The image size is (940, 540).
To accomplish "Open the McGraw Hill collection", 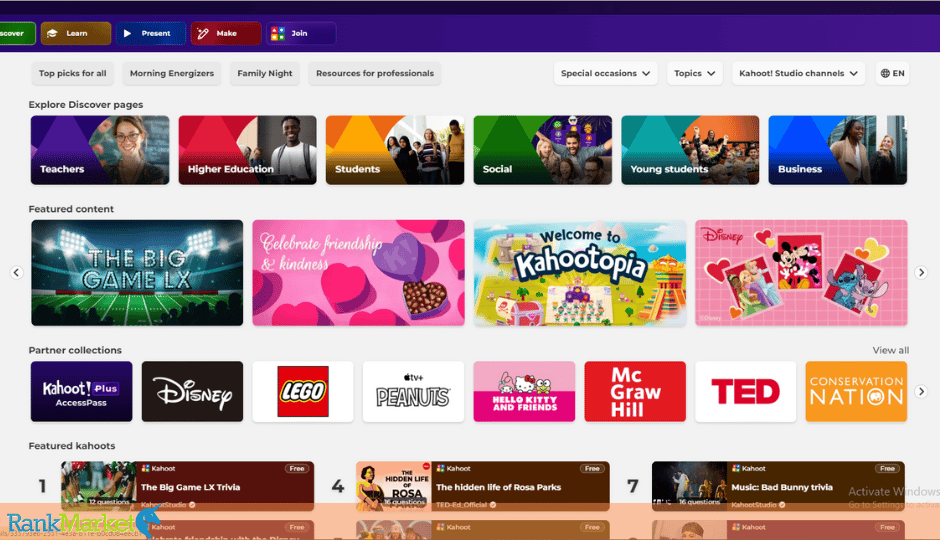I will [x=635, y=391].
